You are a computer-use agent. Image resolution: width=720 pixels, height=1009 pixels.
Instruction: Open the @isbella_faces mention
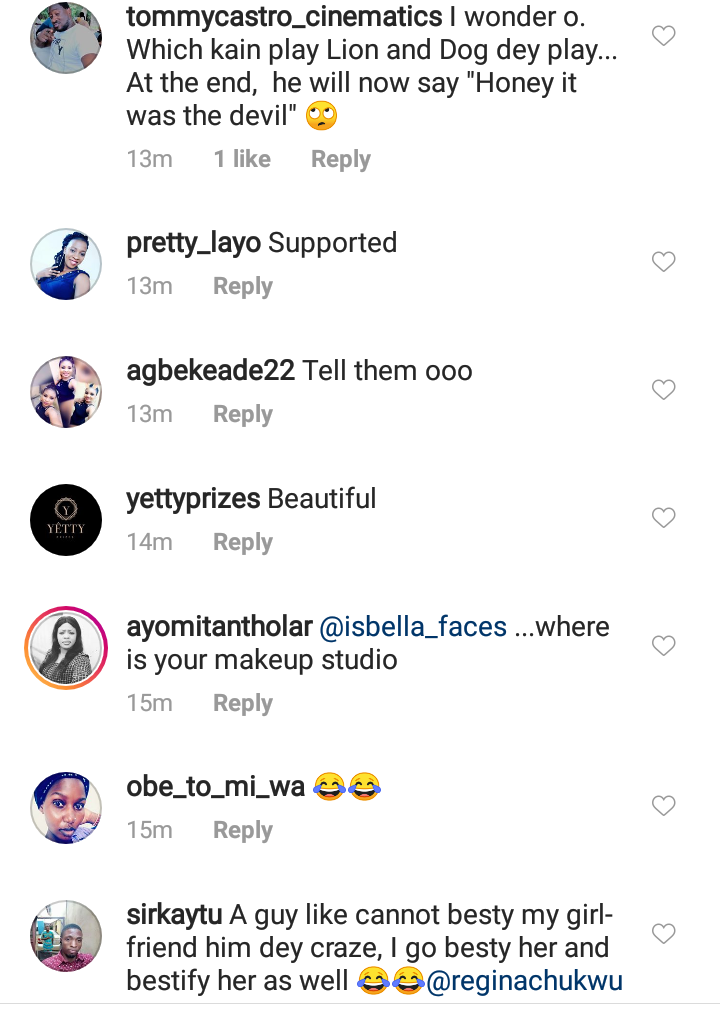click(412, 627)
